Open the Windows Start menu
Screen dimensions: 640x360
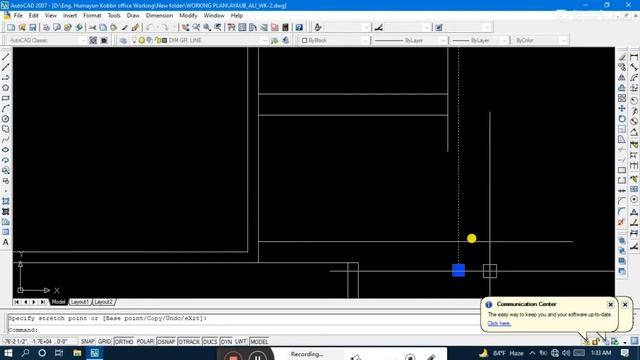point(8,353)
